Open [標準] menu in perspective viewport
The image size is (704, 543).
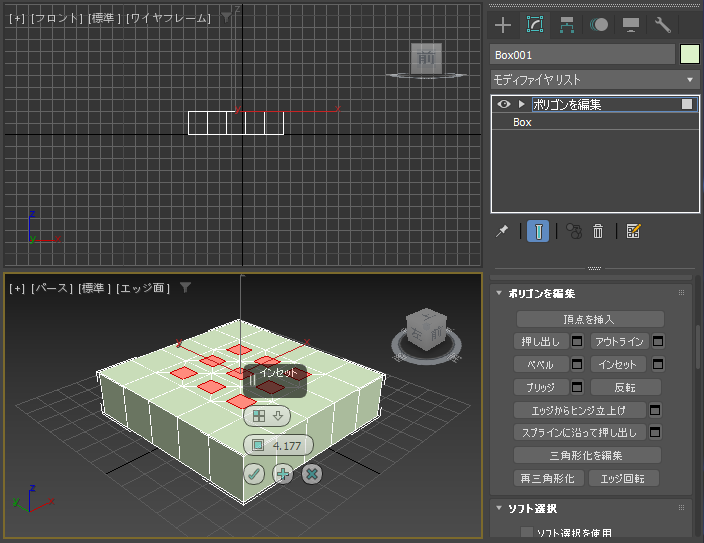point(94,288)
